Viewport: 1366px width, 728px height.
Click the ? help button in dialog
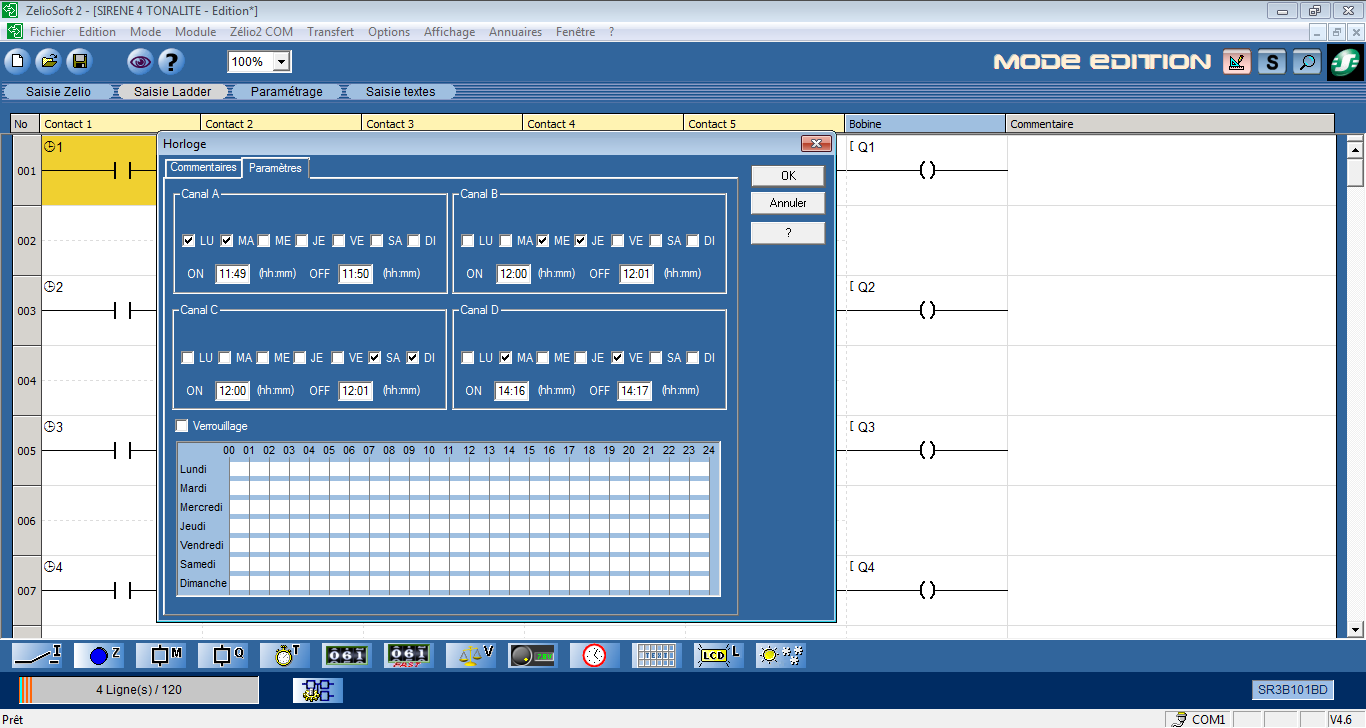pyautogui.click(x=788, y=233)
